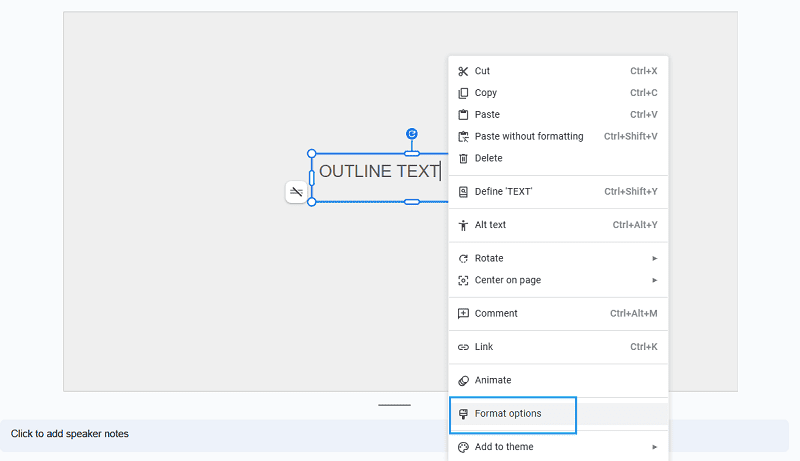Click the Paste without formatting icon
The height and width of the screenshot is (461, 800).
point(463,137)
